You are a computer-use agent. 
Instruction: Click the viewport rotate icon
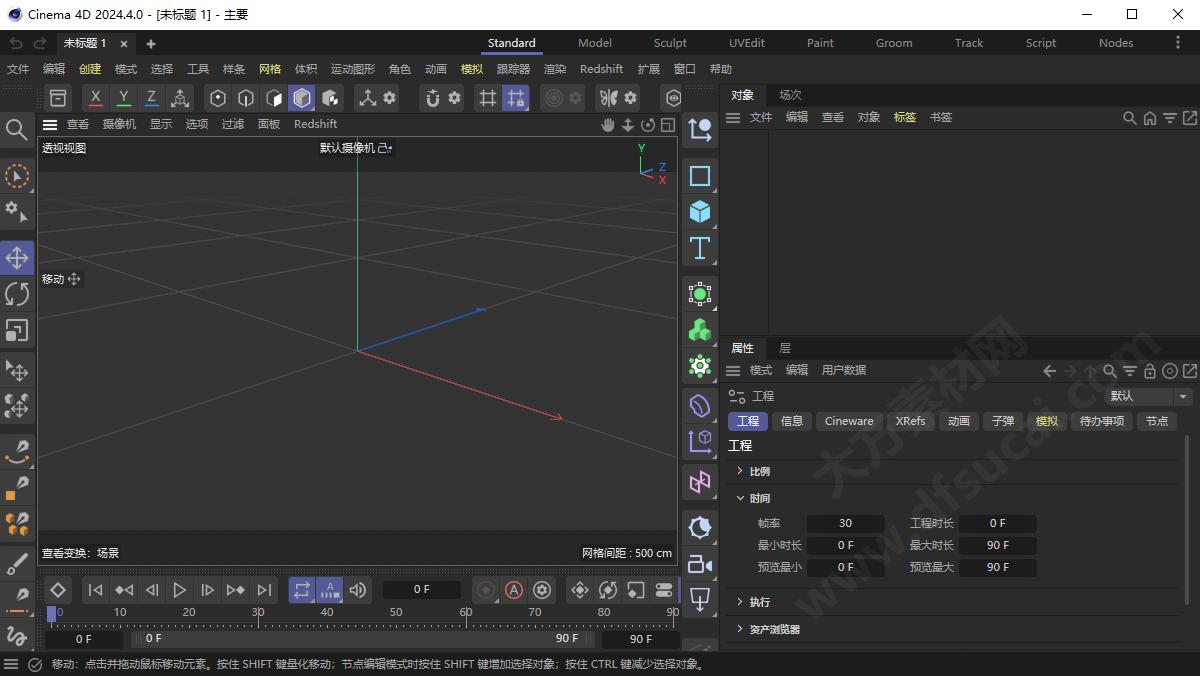pyautogui.click(x=648, y=125)
